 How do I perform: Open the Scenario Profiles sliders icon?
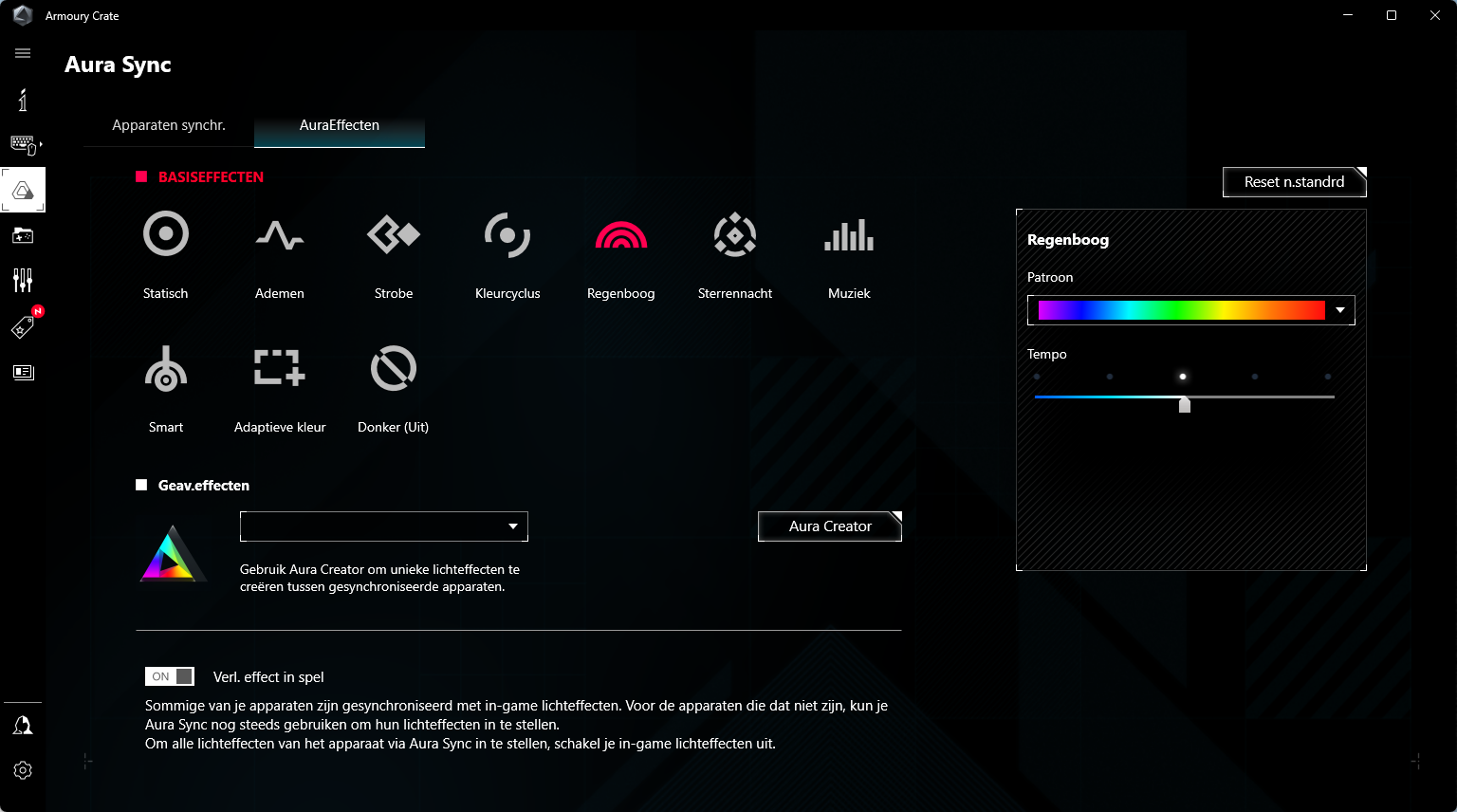tap(23, 280)
